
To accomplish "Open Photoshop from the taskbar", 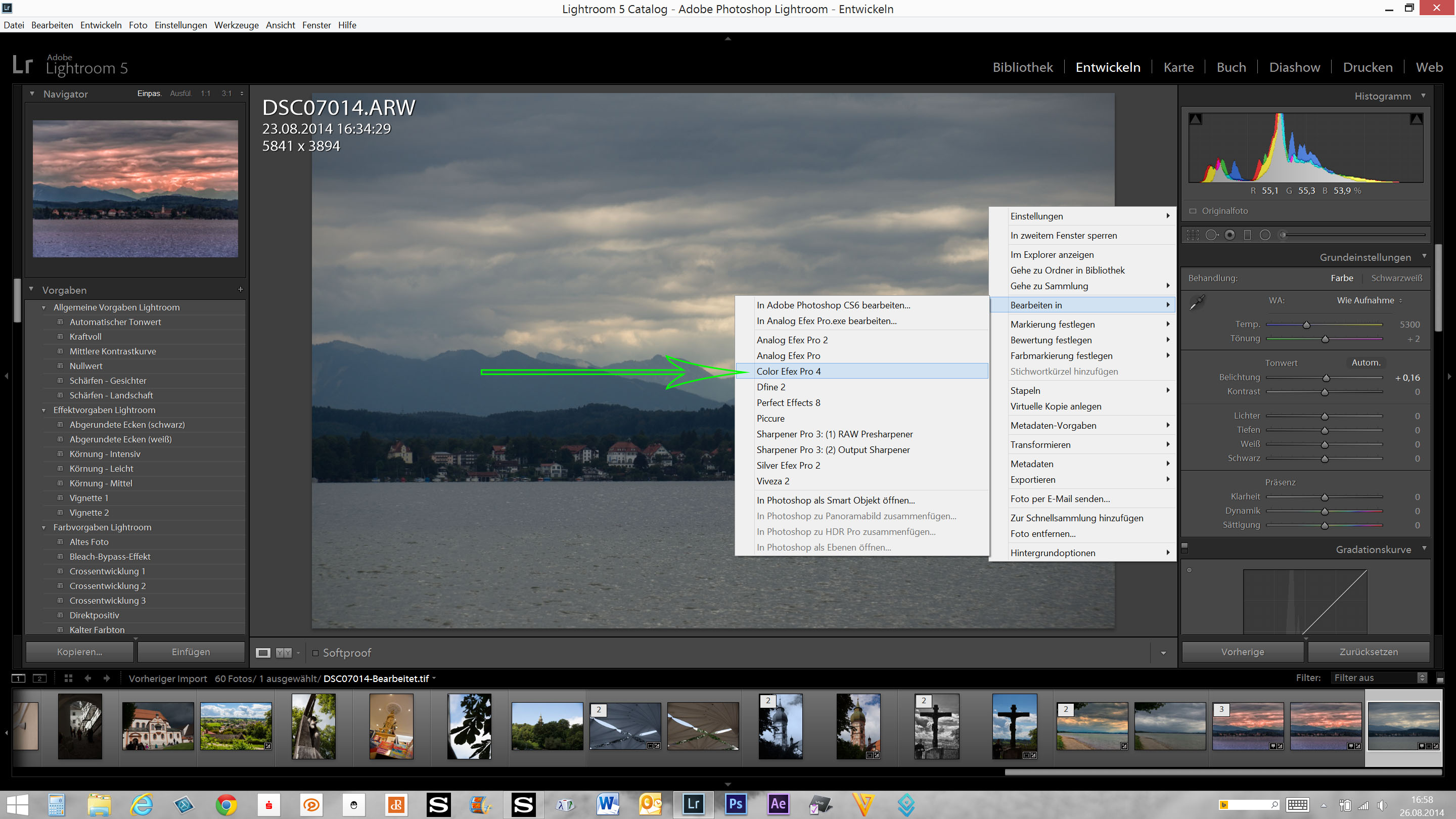I will (x=736, y=804).
